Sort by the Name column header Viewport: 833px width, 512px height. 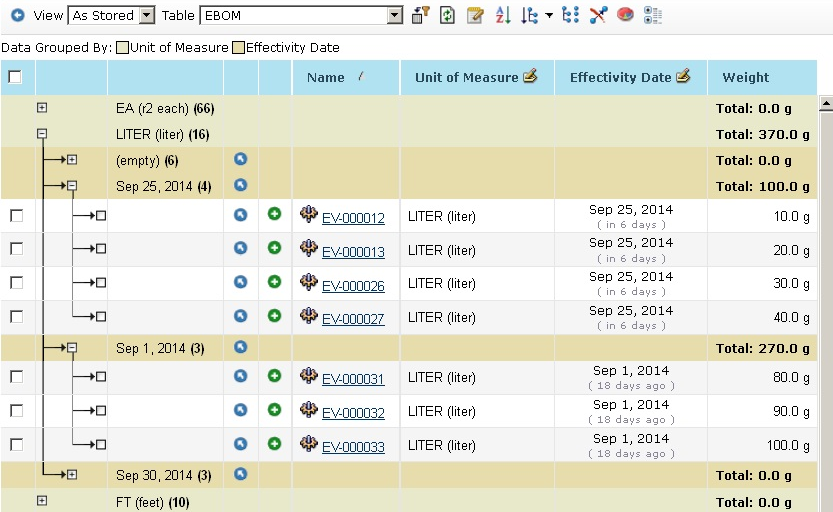click(x=326, y=77)
